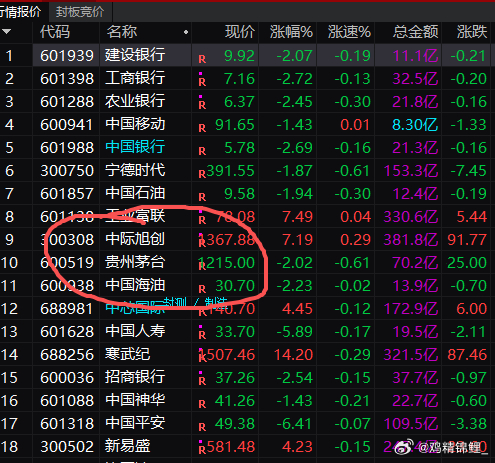Click 涨幅 value -5.89 for 中国人寿

[x=295, y=332]
